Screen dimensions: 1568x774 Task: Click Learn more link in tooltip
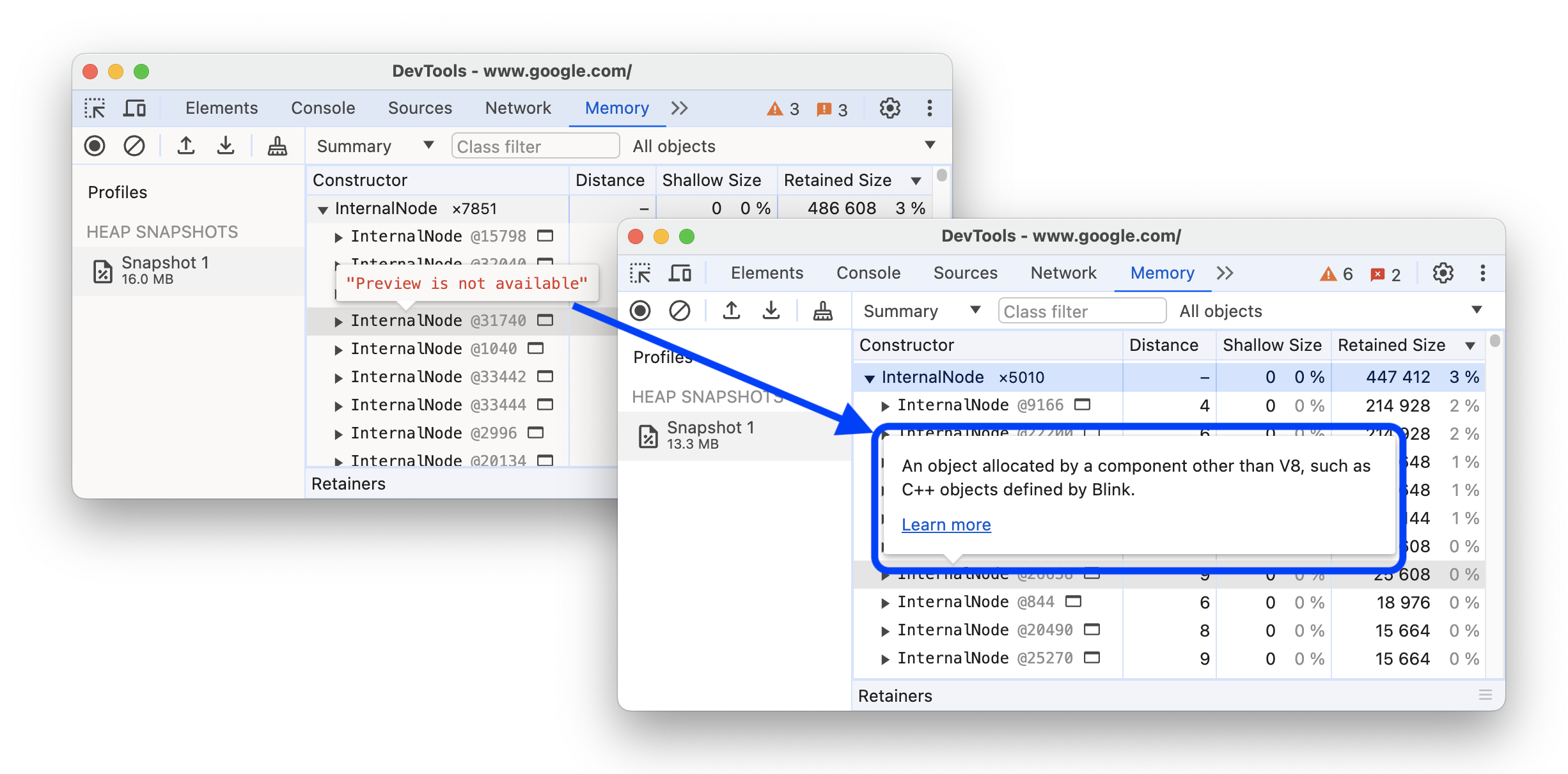tap(945, 524)
